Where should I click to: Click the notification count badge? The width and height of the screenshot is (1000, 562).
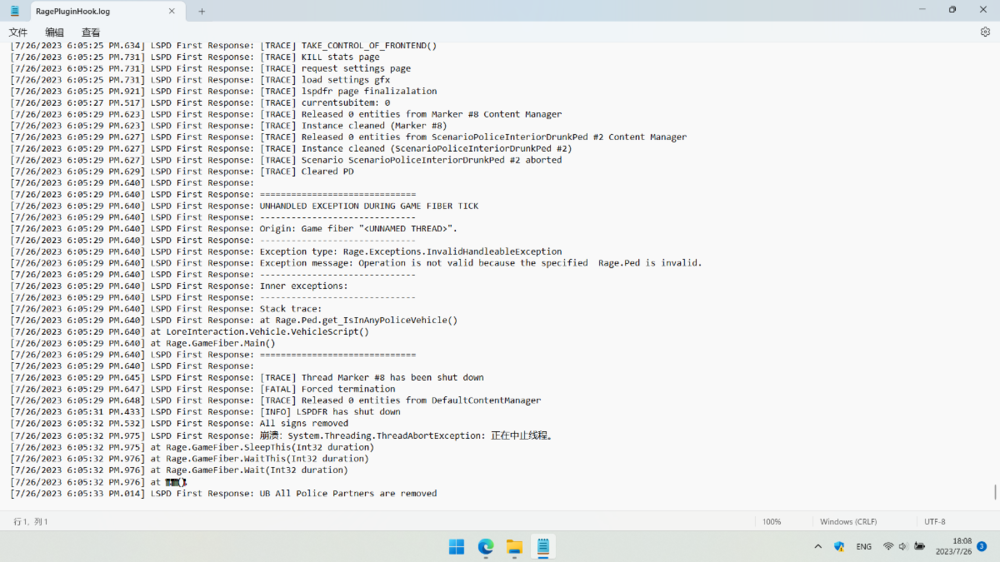click(x=982, y=546)
